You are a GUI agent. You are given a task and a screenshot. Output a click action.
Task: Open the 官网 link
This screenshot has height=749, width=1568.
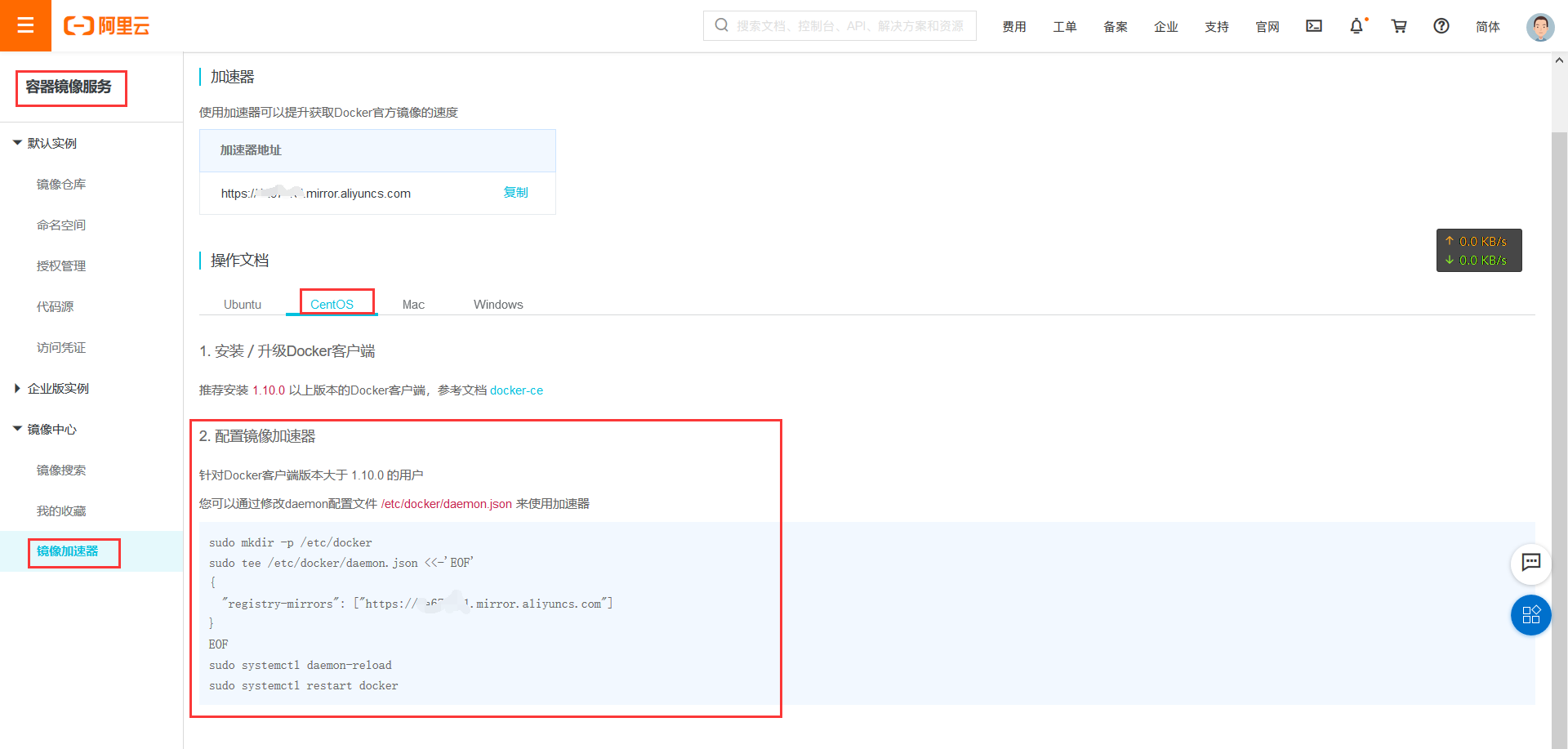click(x=1267, y=27)
